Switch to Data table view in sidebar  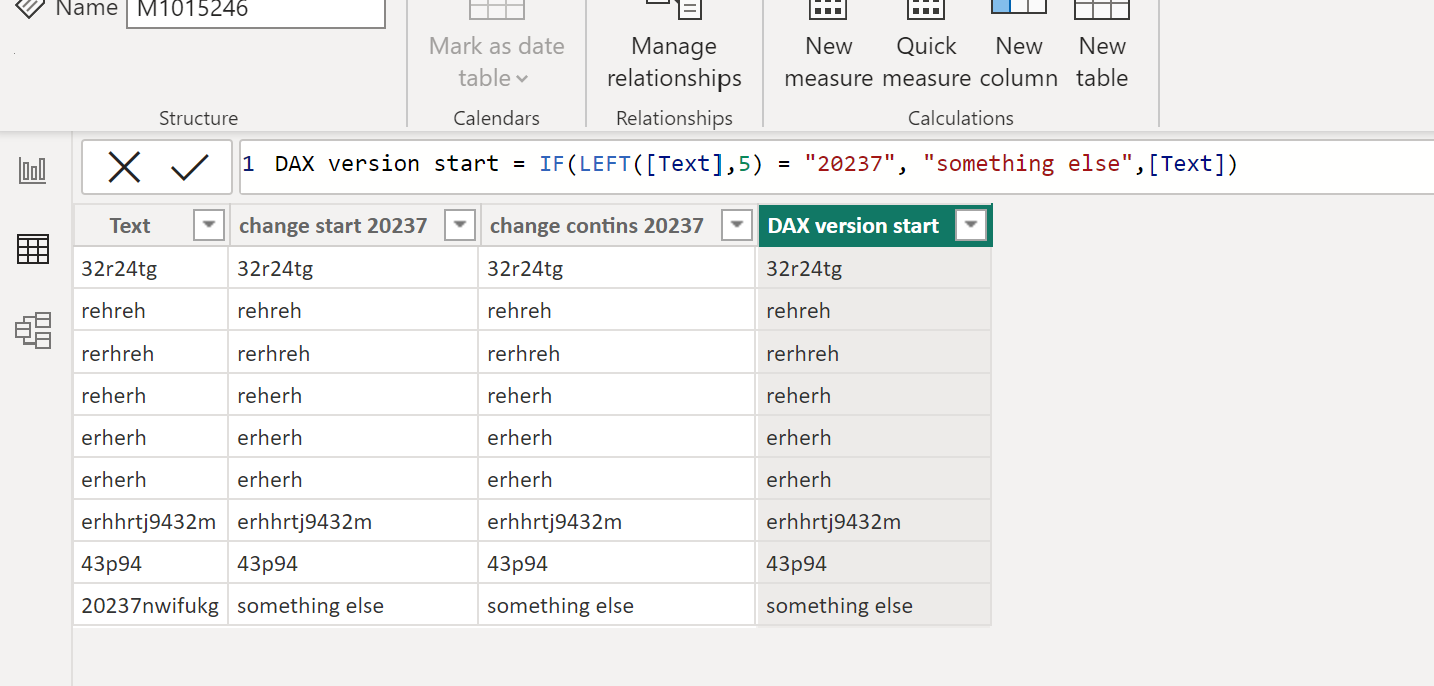click(33, 249)
